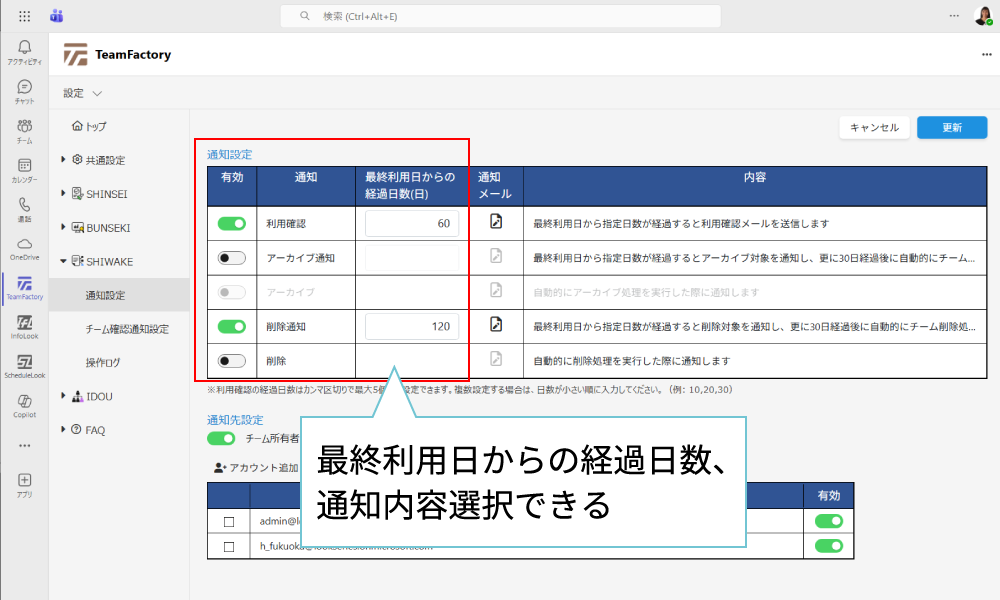Open Copilot in the sidebar

[24, 402]
